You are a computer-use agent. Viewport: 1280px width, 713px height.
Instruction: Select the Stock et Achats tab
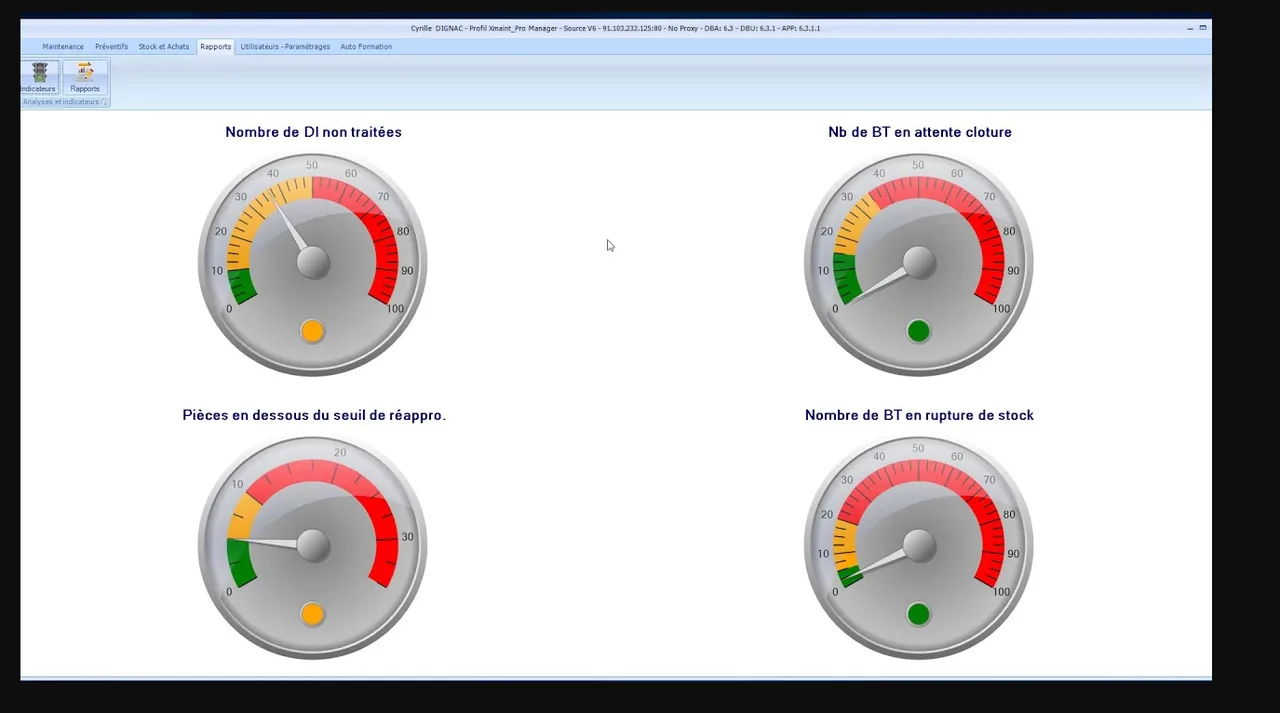[164, 47]
